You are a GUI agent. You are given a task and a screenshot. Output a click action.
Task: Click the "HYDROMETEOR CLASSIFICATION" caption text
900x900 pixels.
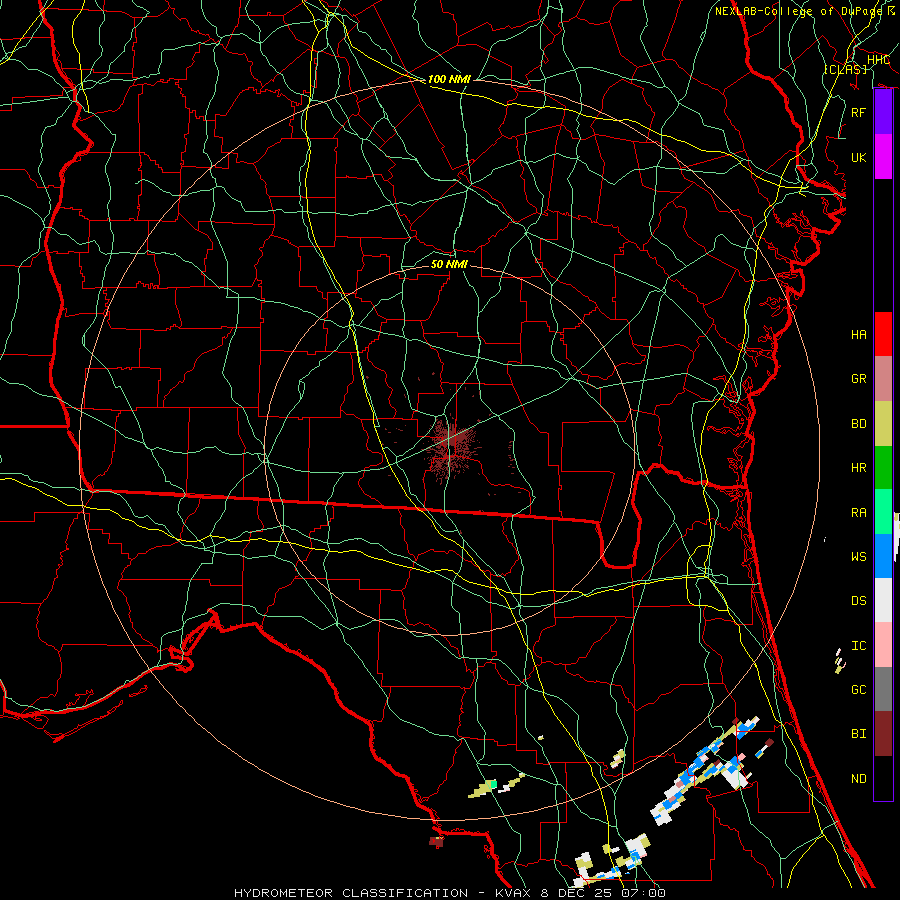[351, 893]
